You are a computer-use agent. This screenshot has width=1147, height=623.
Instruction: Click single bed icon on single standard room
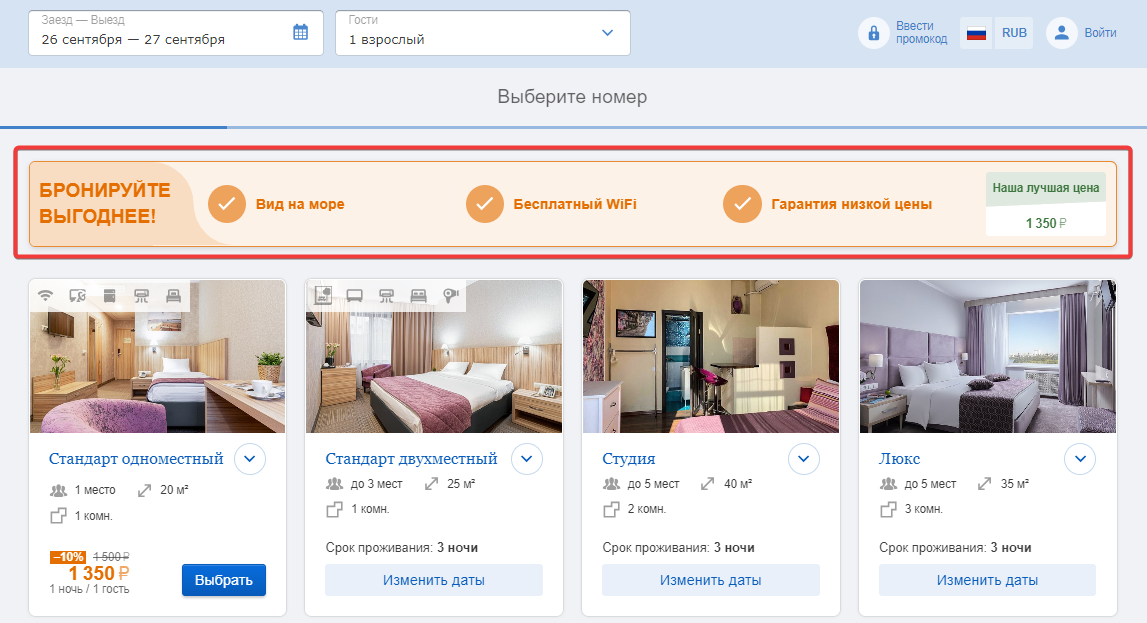173,295
